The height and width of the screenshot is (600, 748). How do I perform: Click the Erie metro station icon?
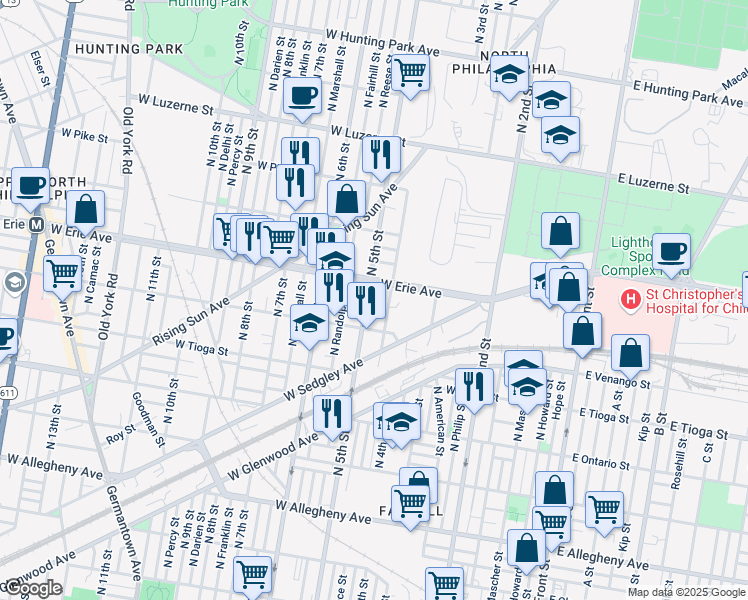36,224
